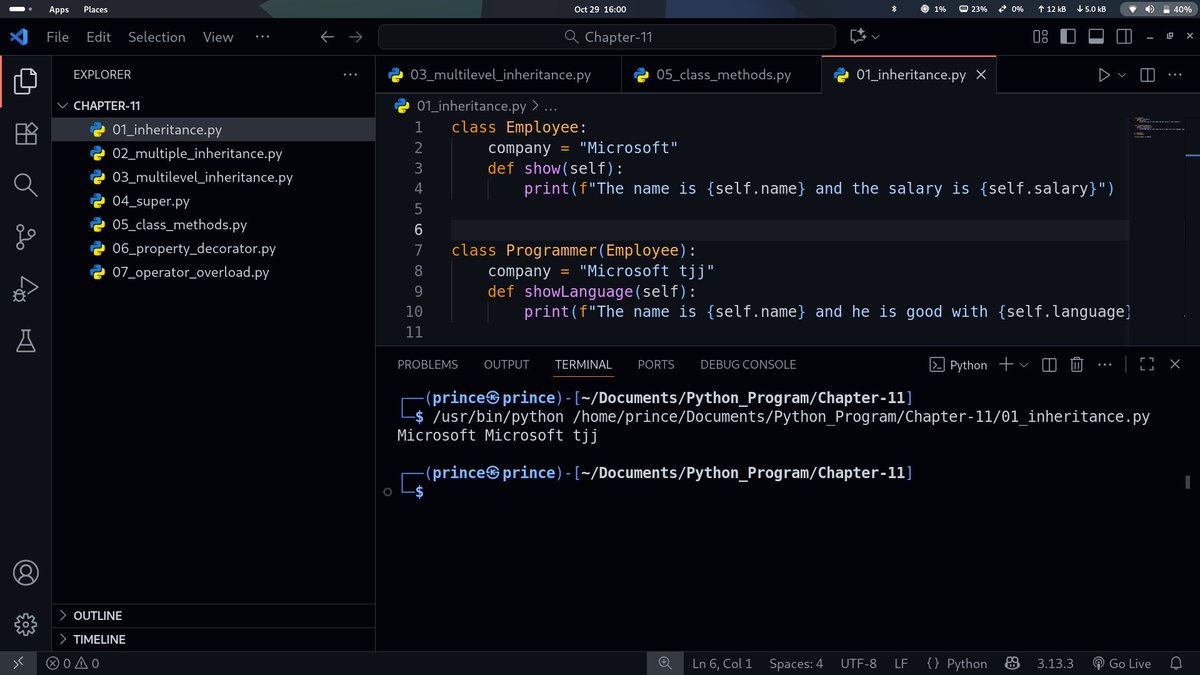The image size is (1200, 675).
Task: Kill terminal with trash icon
Action: click(x=1077, y=365)
